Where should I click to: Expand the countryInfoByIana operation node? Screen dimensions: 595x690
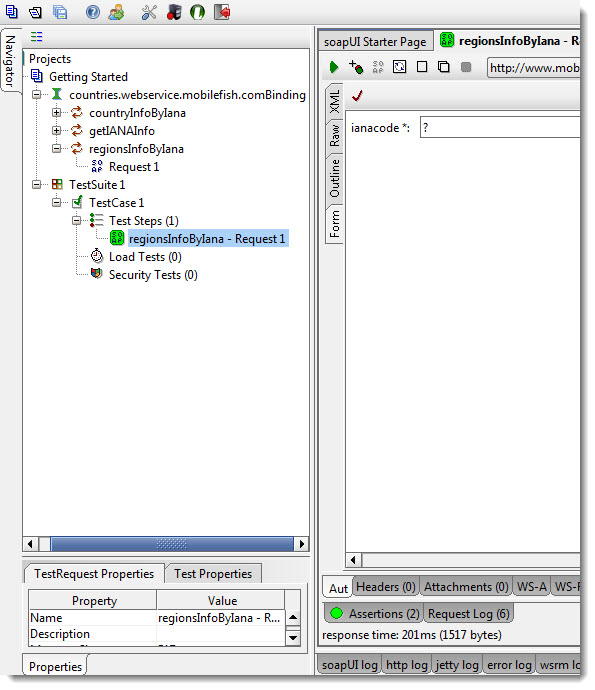point(56,113)
